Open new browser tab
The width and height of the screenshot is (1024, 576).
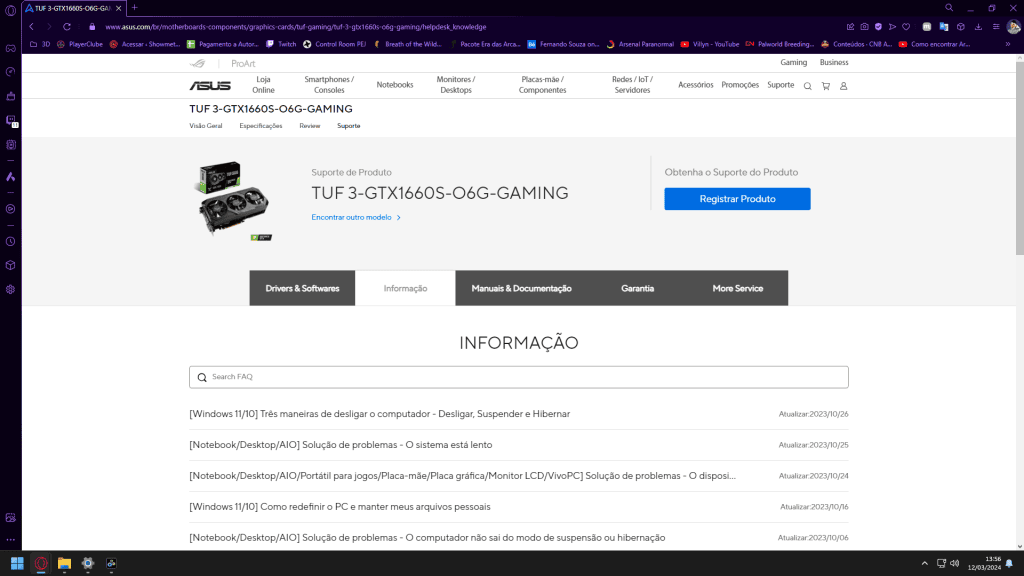(135, 8)
